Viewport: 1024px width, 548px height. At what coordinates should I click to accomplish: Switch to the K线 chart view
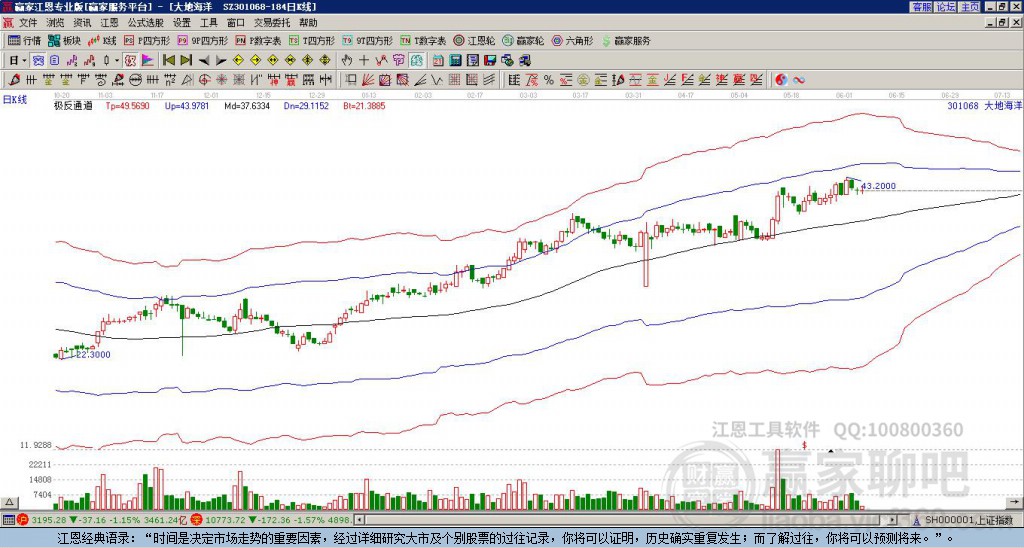[x=102, y=40]
